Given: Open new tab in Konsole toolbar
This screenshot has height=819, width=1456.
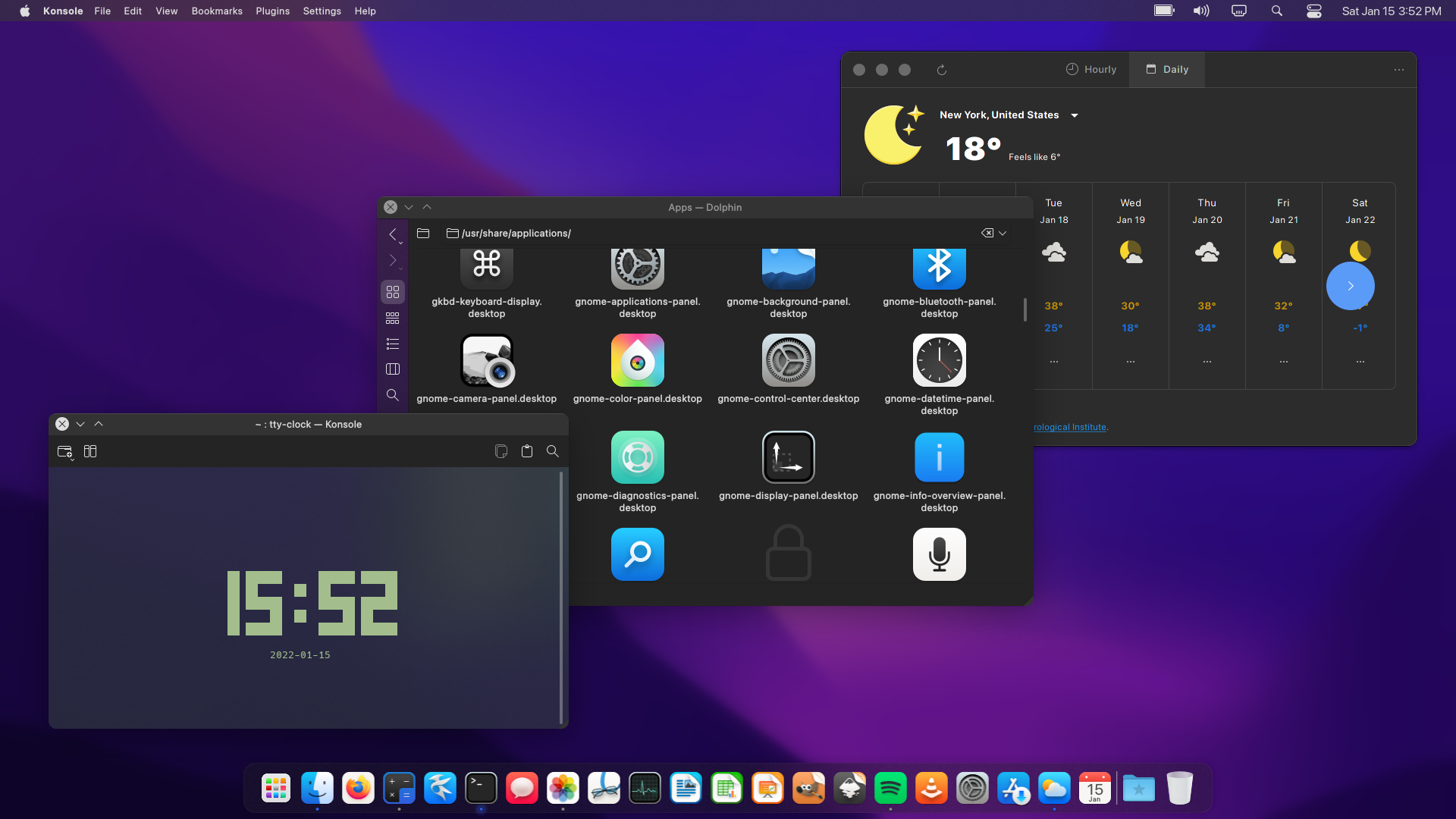Looking at the screenshot, I should click(65, 452).
